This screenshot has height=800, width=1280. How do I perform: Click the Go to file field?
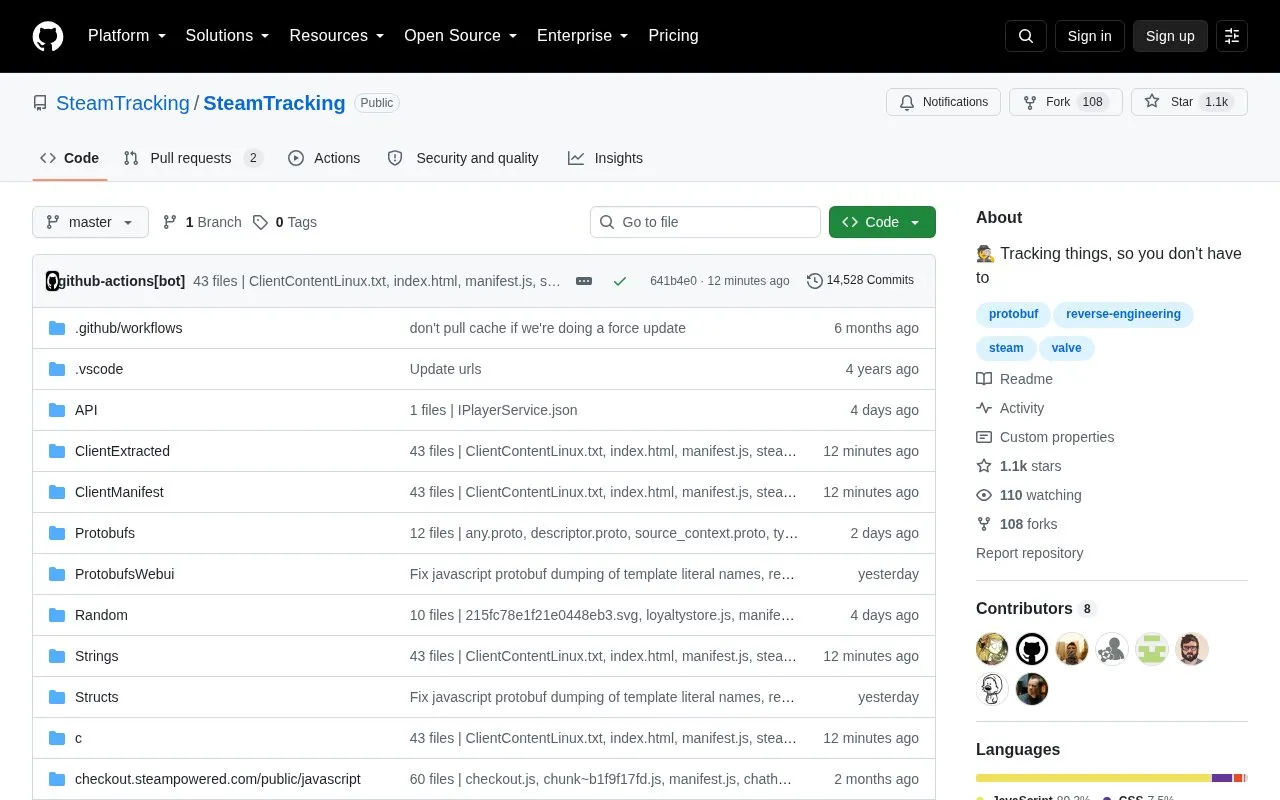(705, 222)
